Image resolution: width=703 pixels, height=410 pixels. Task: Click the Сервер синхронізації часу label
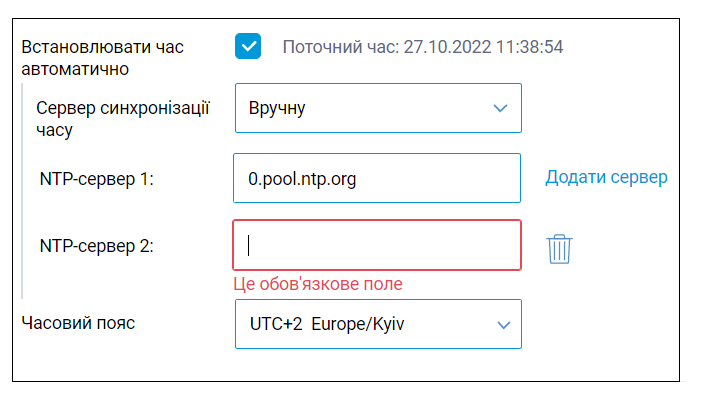click(123, 119)
